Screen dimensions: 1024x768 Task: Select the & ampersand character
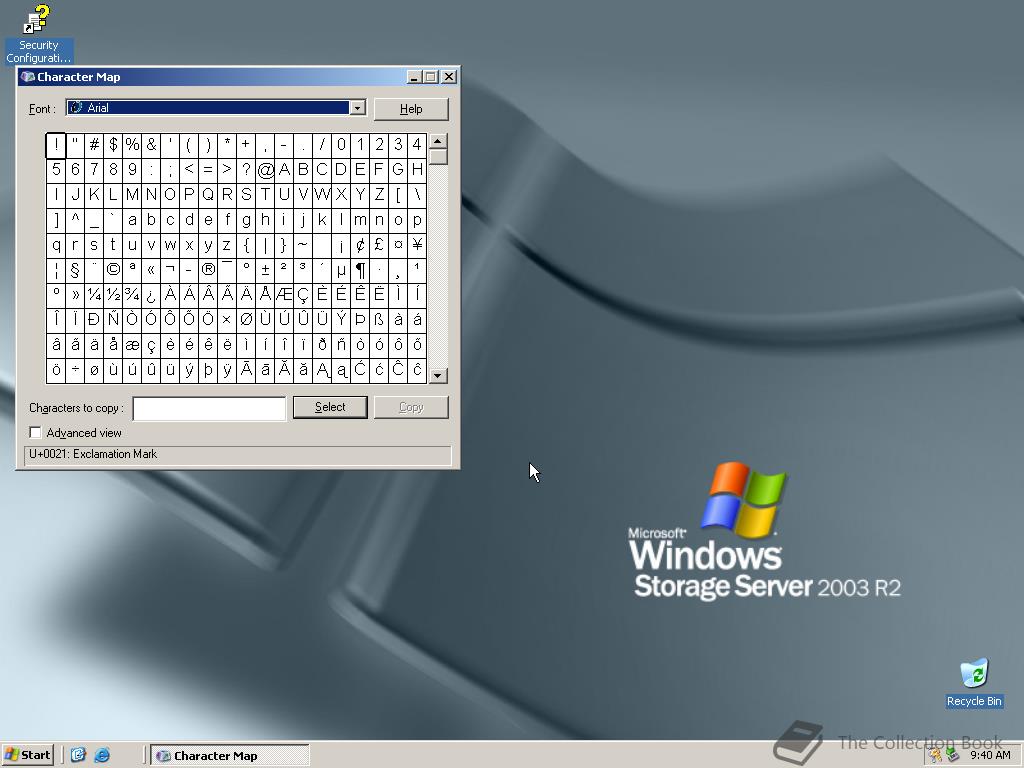click(x=152, y=144)
